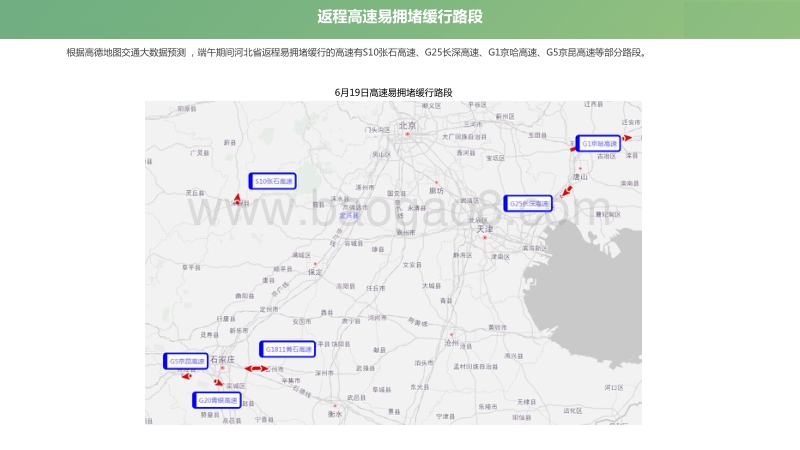Image resolution: width=800 pixels, height=450 pixels.
Task: Click the 天津 city label
Action: tap(485, 229)
